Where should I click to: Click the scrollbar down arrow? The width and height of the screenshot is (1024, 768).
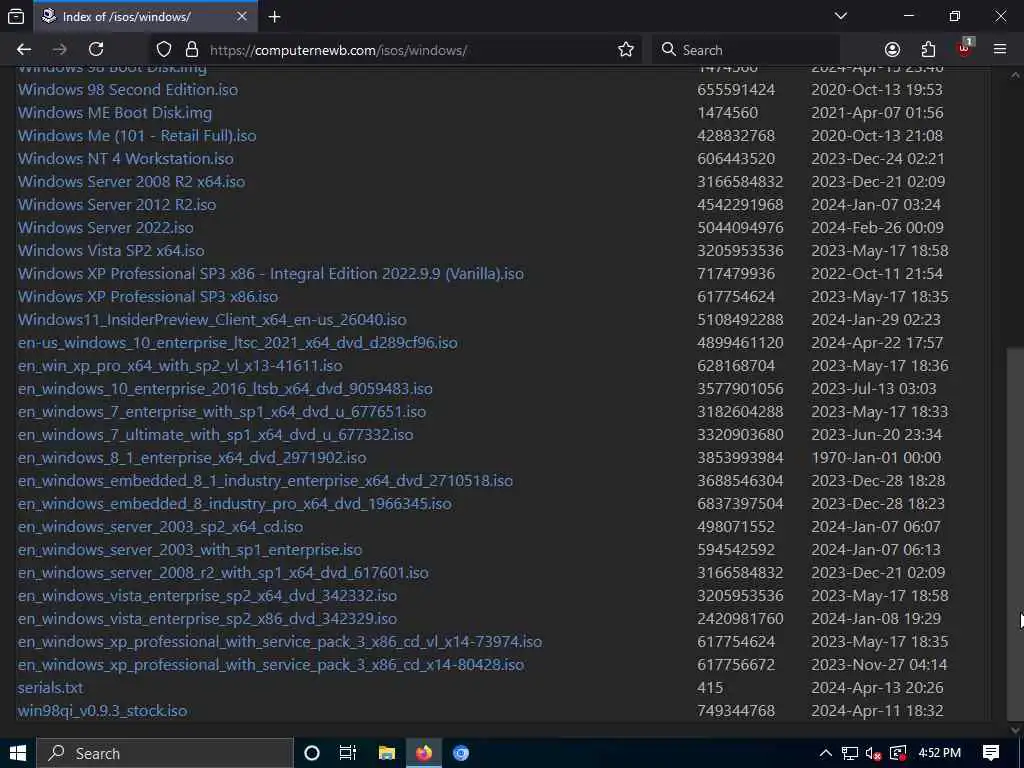[x=1016, y=729]
